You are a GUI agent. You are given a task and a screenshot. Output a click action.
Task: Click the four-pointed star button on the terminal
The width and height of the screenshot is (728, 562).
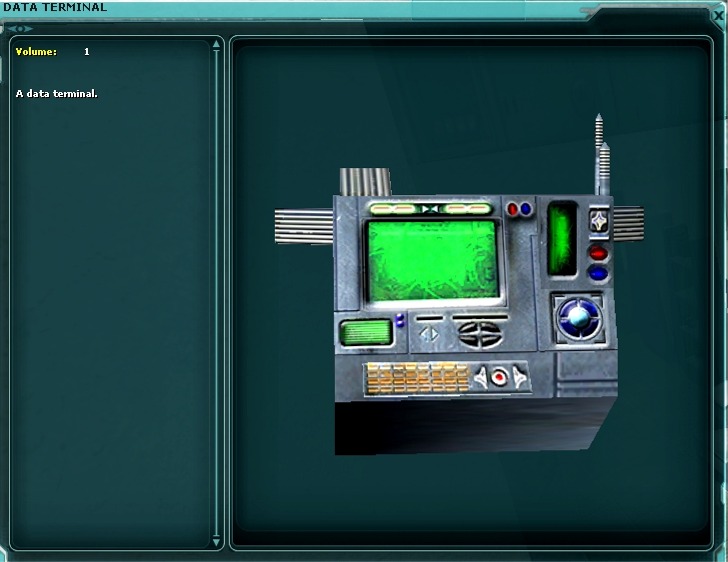pyautogui.click(x=599, y=220)
